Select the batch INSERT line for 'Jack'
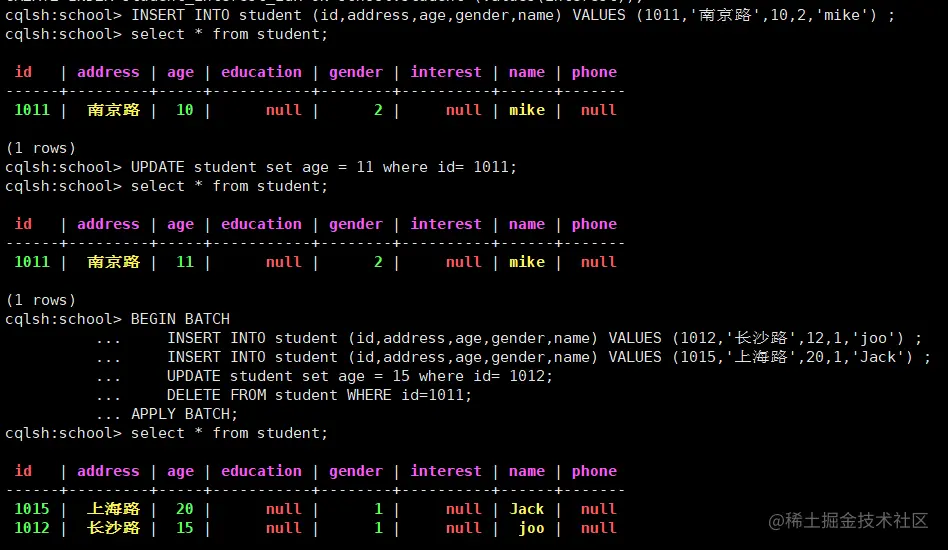 [549, 357]
